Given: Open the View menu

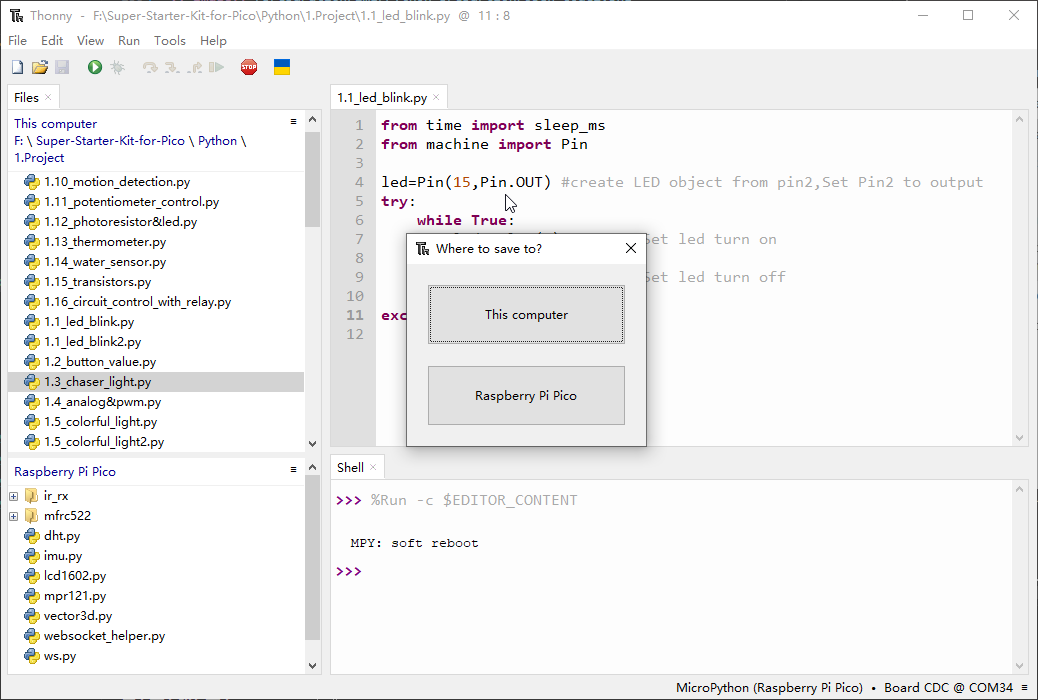Looking at the screenshot, I should tap(90, 40).
